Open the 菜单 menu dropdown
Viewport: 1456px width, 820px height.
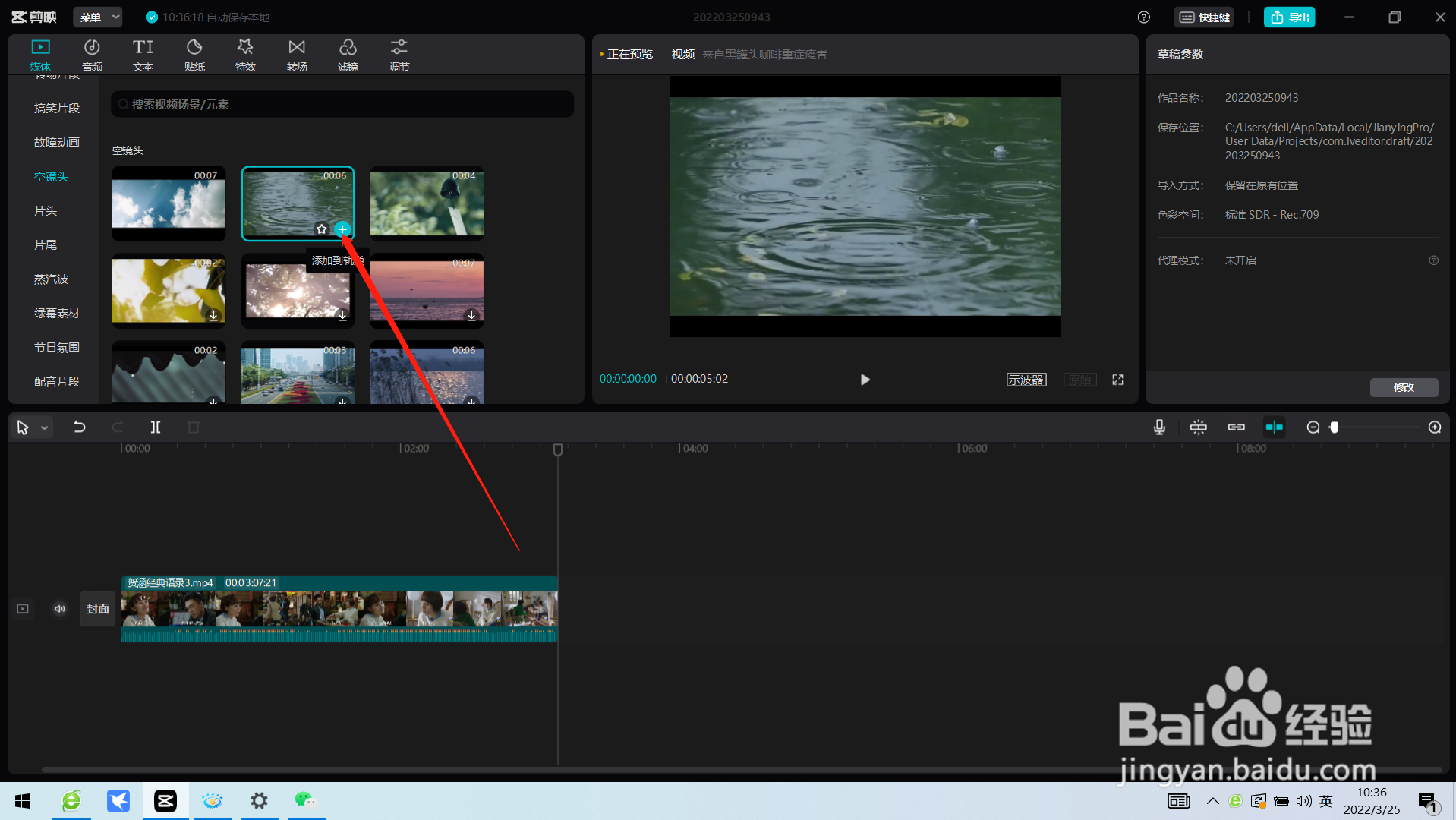pyautogui.click(x=99, y=17)
